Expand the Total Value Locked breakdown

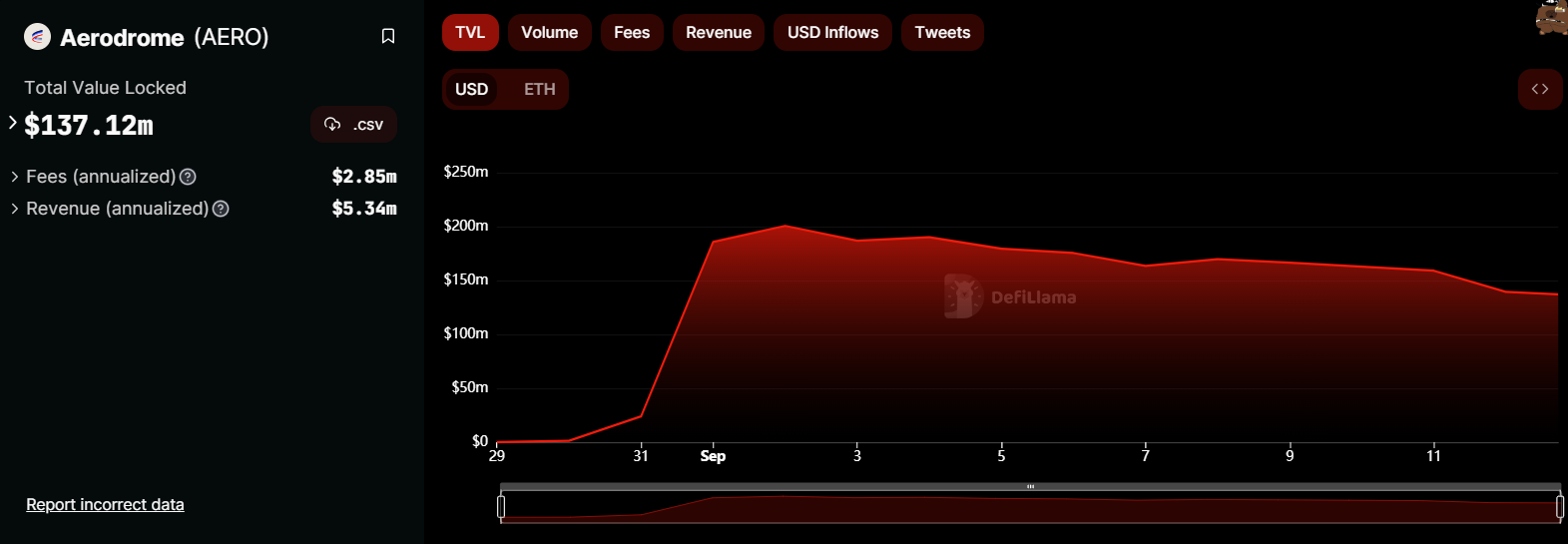[13, 123]
